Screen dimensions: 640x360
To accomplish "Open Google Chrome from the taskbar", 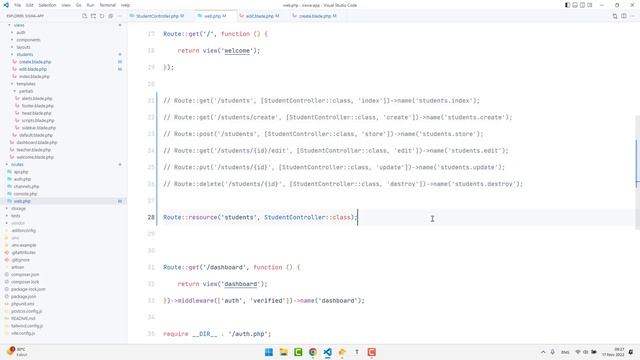I will 313,352.
